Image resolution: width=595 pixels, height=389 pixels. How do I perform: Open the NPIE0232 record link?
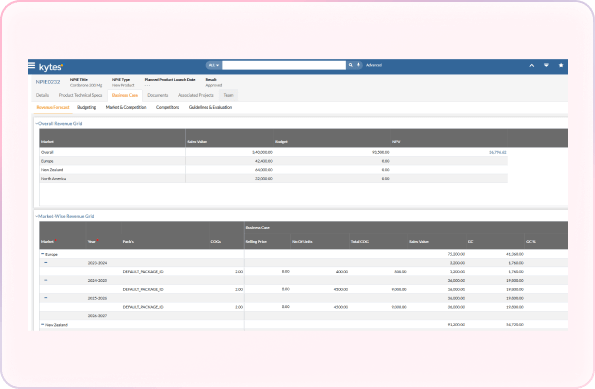[x=48, y=82]
